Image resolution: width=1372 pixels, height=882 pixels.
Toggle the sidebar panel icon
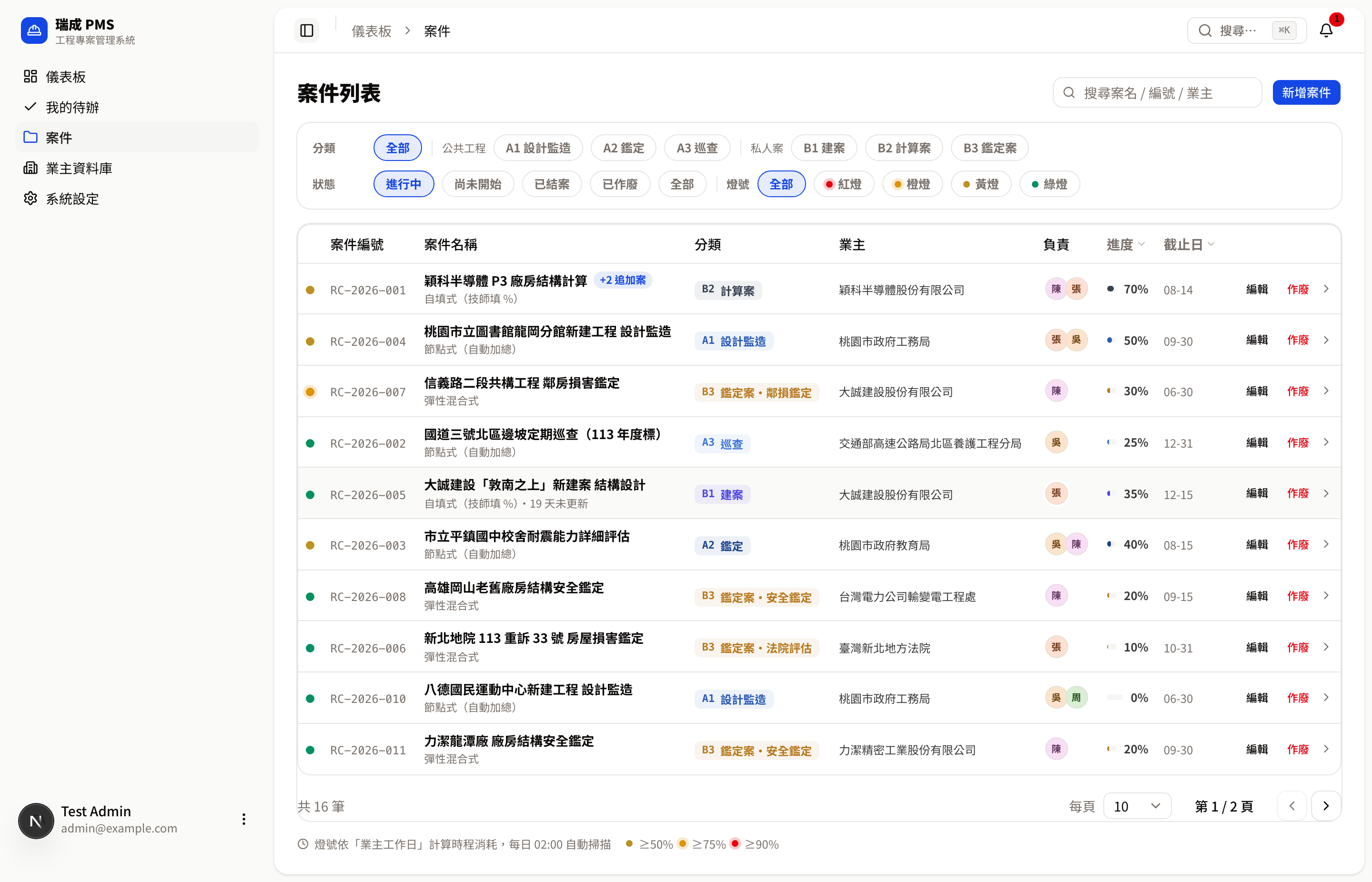click(x=306, y=30)
